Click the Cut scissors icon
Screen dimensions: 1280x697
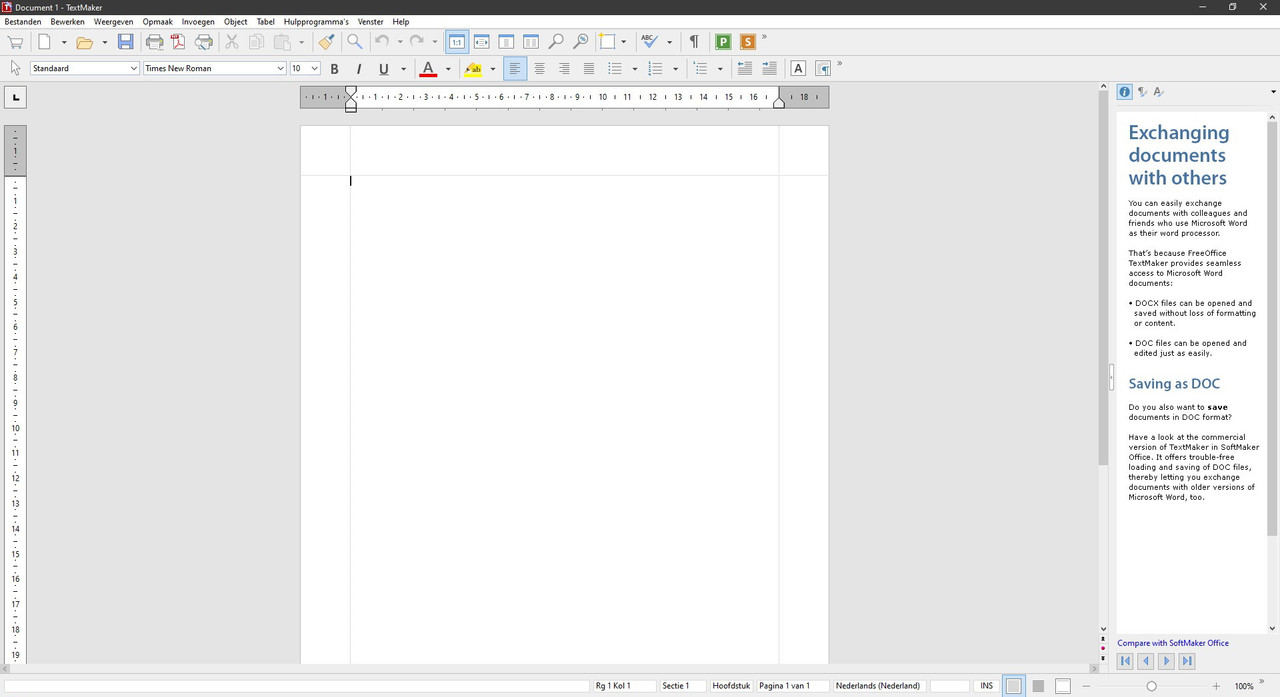pyautogui.click(x=232, y=42)
